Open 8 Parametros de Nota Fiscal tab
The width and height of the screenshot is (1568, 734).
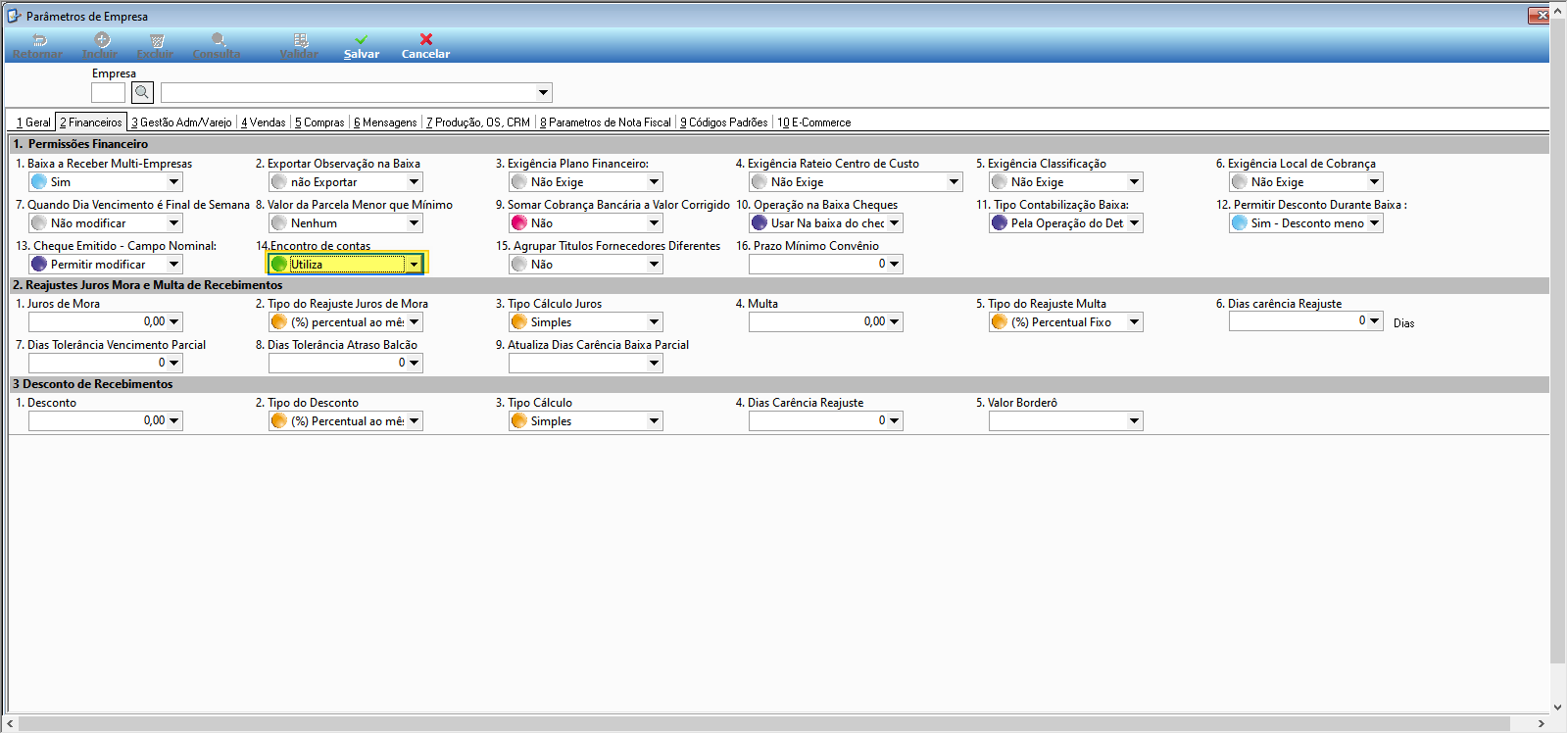tap(606, 122)
